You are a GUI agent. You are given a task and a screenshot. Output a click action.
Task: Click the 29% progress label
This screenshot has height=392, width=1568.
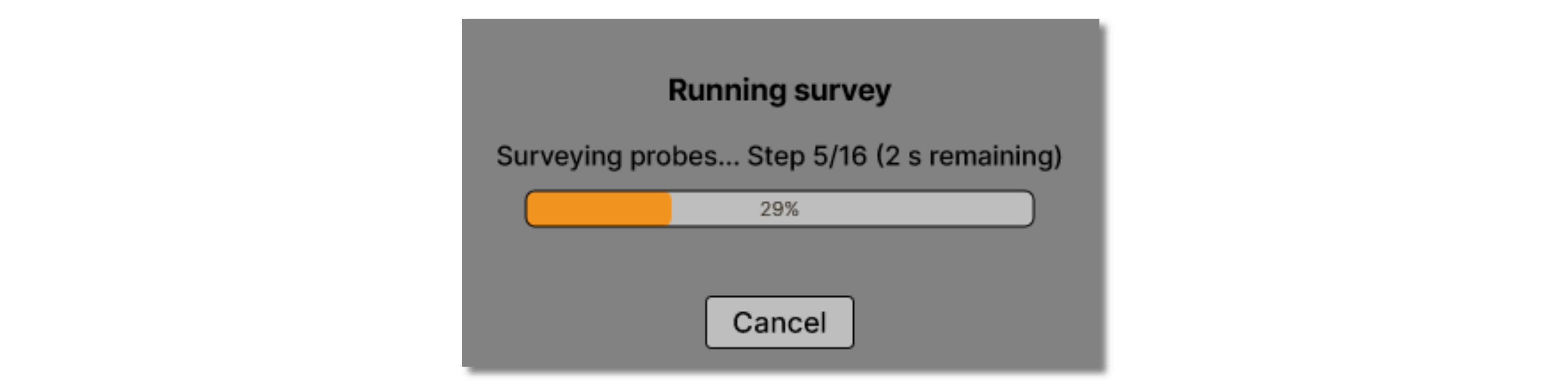pos(779,209)
